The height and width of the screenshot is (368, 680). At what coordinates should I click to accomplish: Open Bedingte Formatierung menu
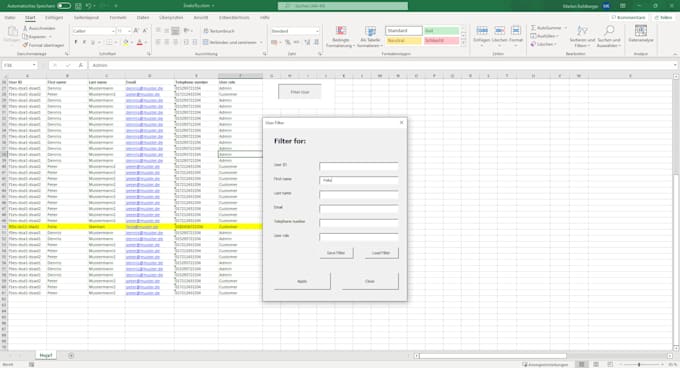pyautogui.click(x=340, y=36)
